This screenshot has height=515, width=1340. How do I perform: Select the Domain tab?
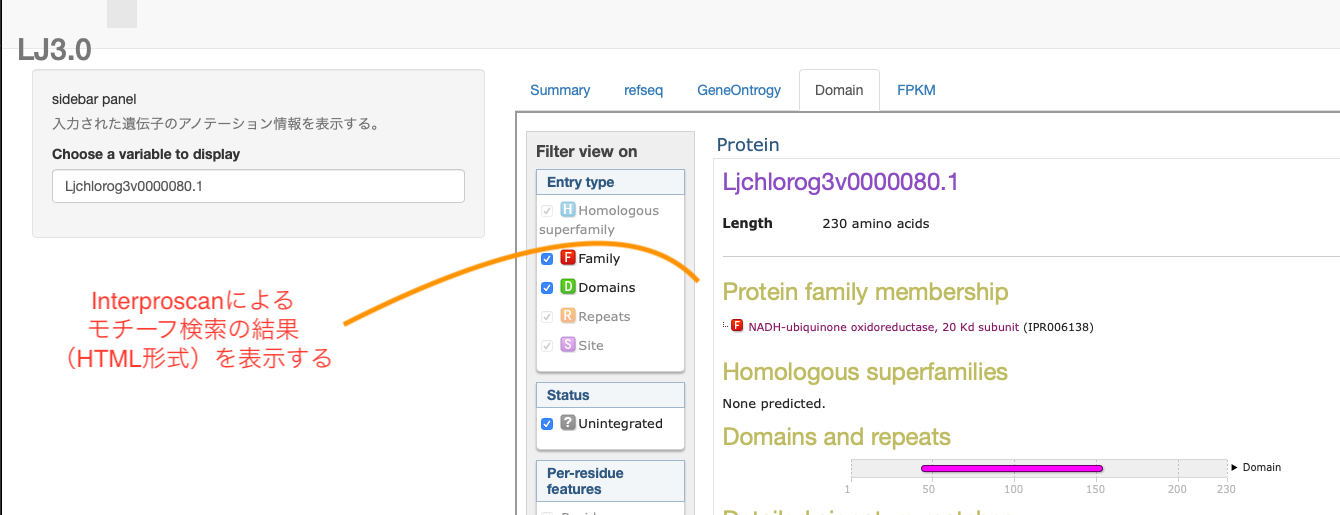(839, 90)
